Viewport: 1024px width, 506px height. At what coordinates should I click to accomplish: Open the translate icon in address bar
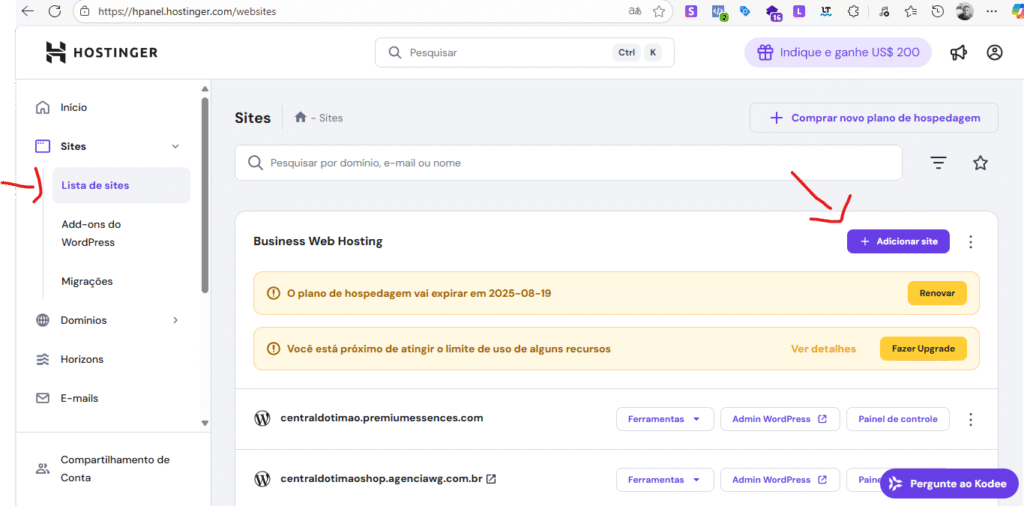click(x=634, y=11)
